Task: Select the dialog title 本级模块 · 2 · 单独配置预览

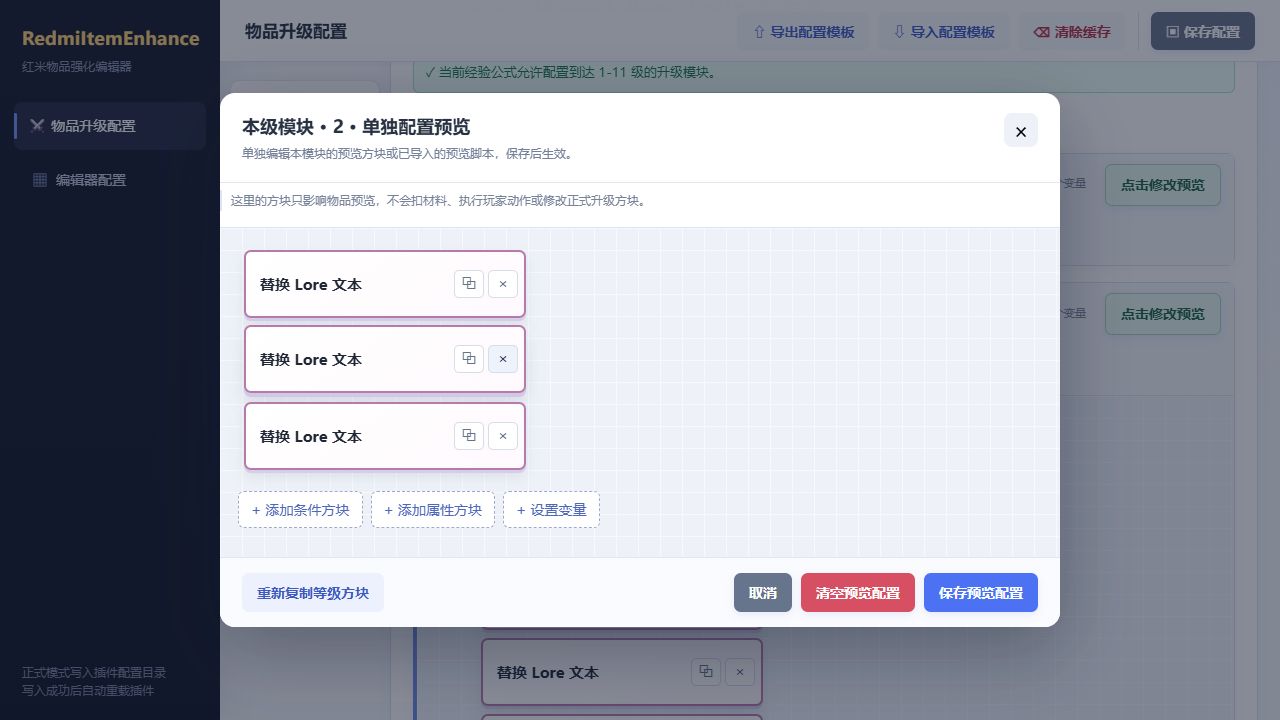Action: [x=356, y=127]
